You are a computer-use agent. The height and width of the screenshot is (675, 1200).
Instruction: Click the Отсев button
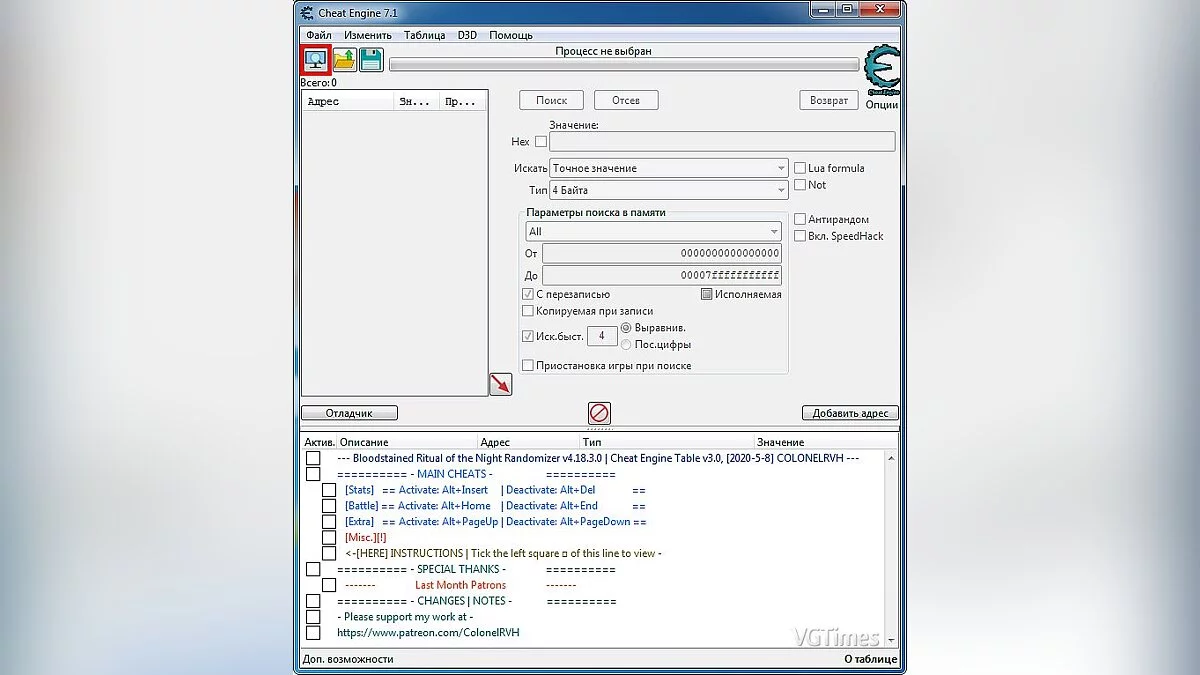click(x=626, y=100)
